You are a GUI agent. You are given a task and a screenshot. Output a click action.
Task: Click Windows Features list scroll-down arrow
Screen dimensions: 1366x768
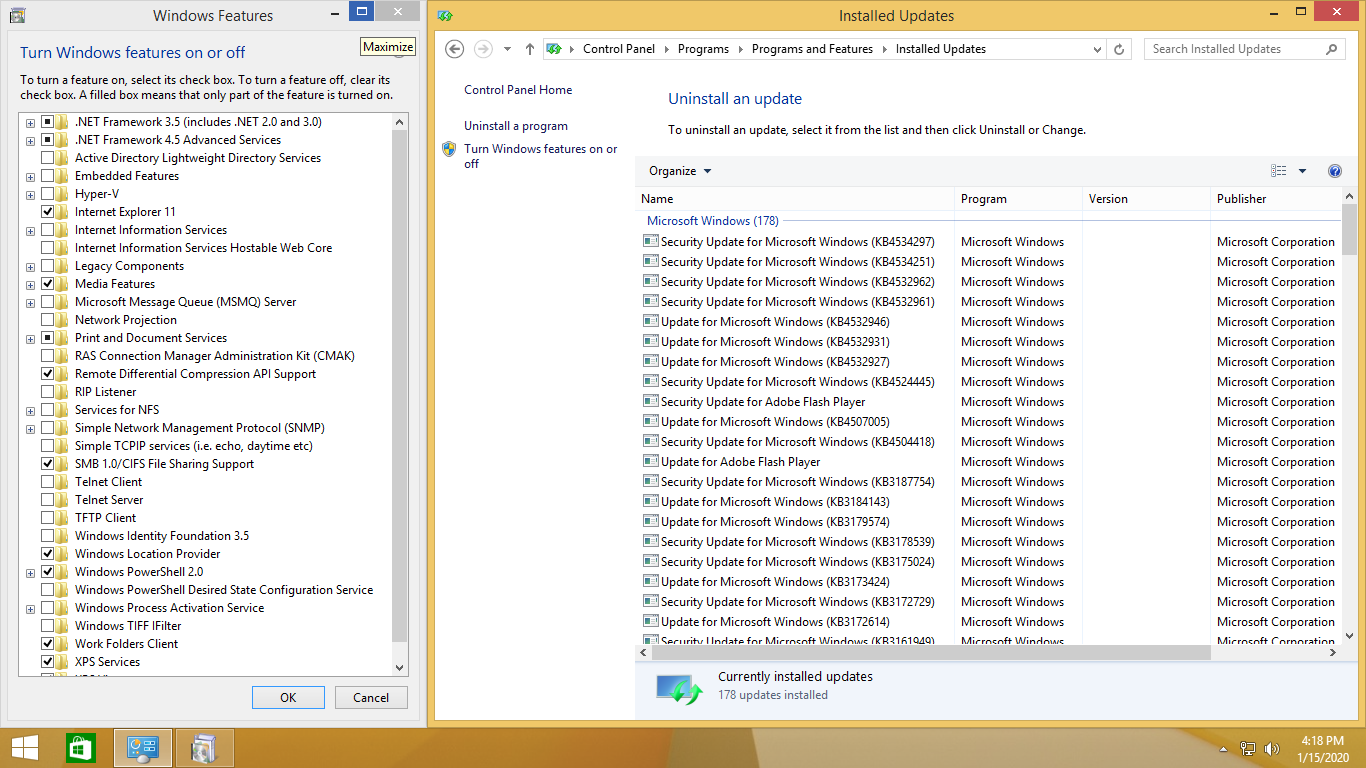click(x=400, y=667)
